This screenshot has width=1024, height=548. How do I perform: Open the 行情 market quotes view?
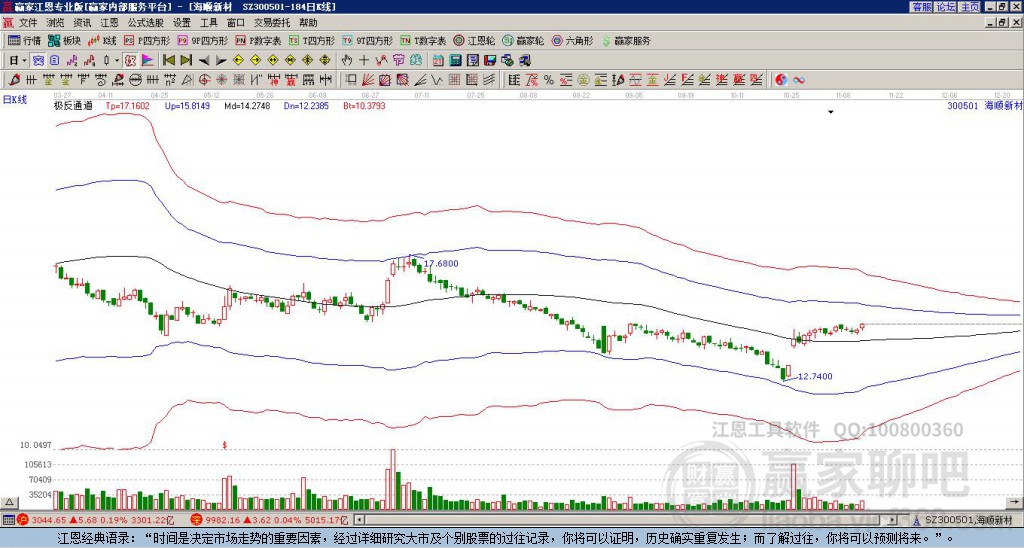24,40
